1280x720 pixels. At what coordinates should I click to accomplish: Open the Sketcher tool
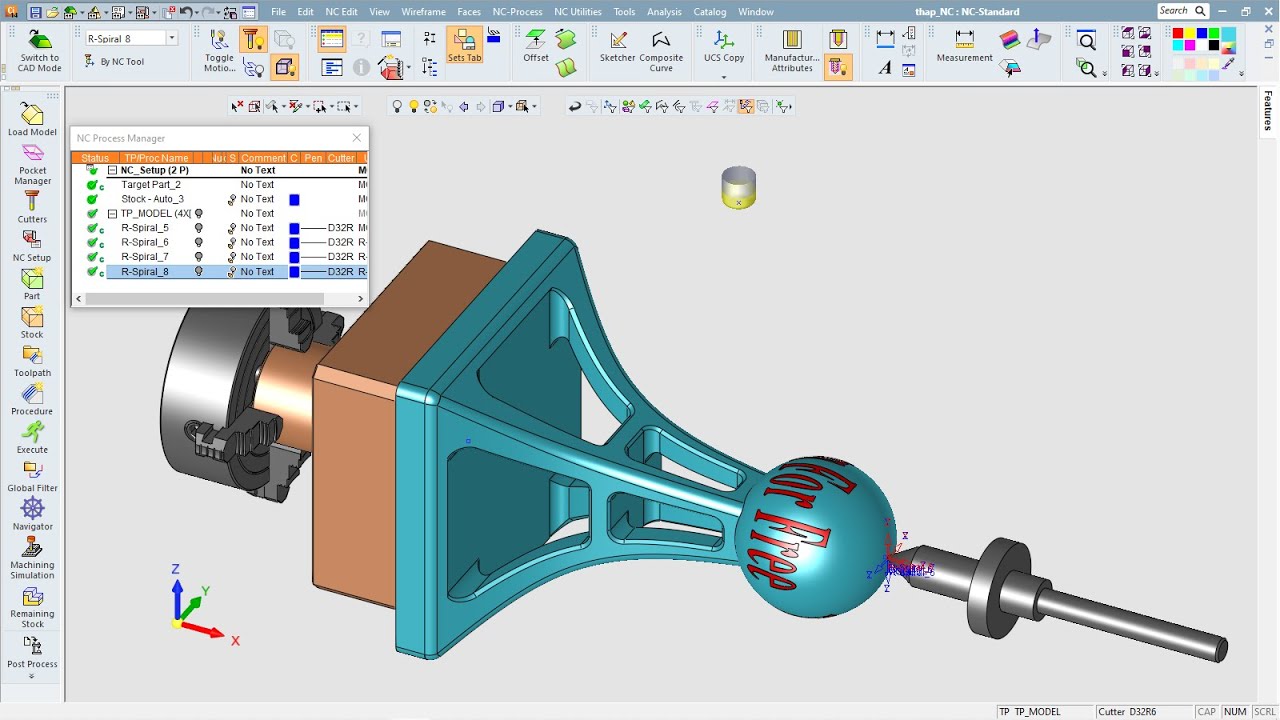point(618,47)
